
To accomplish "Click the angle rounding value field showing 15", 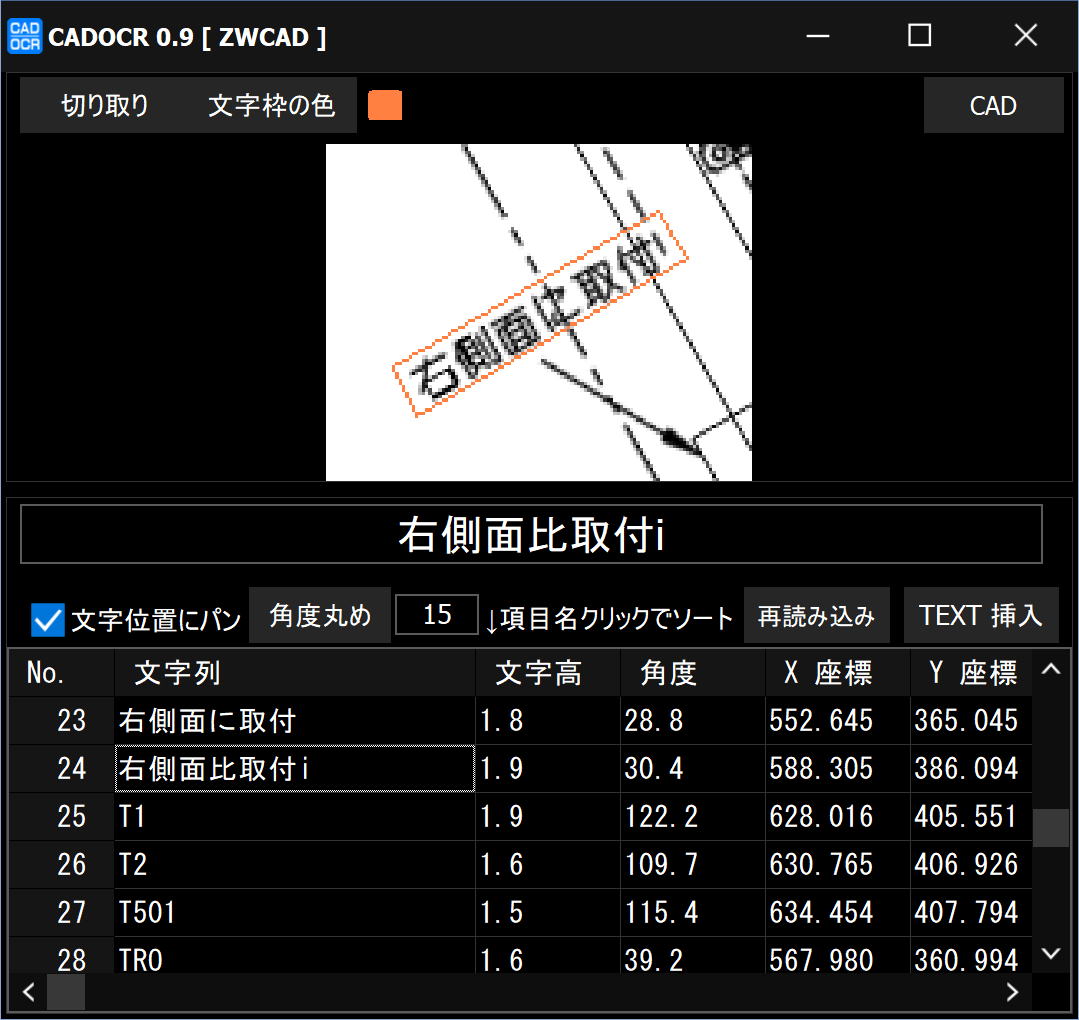I will [437, 615].
